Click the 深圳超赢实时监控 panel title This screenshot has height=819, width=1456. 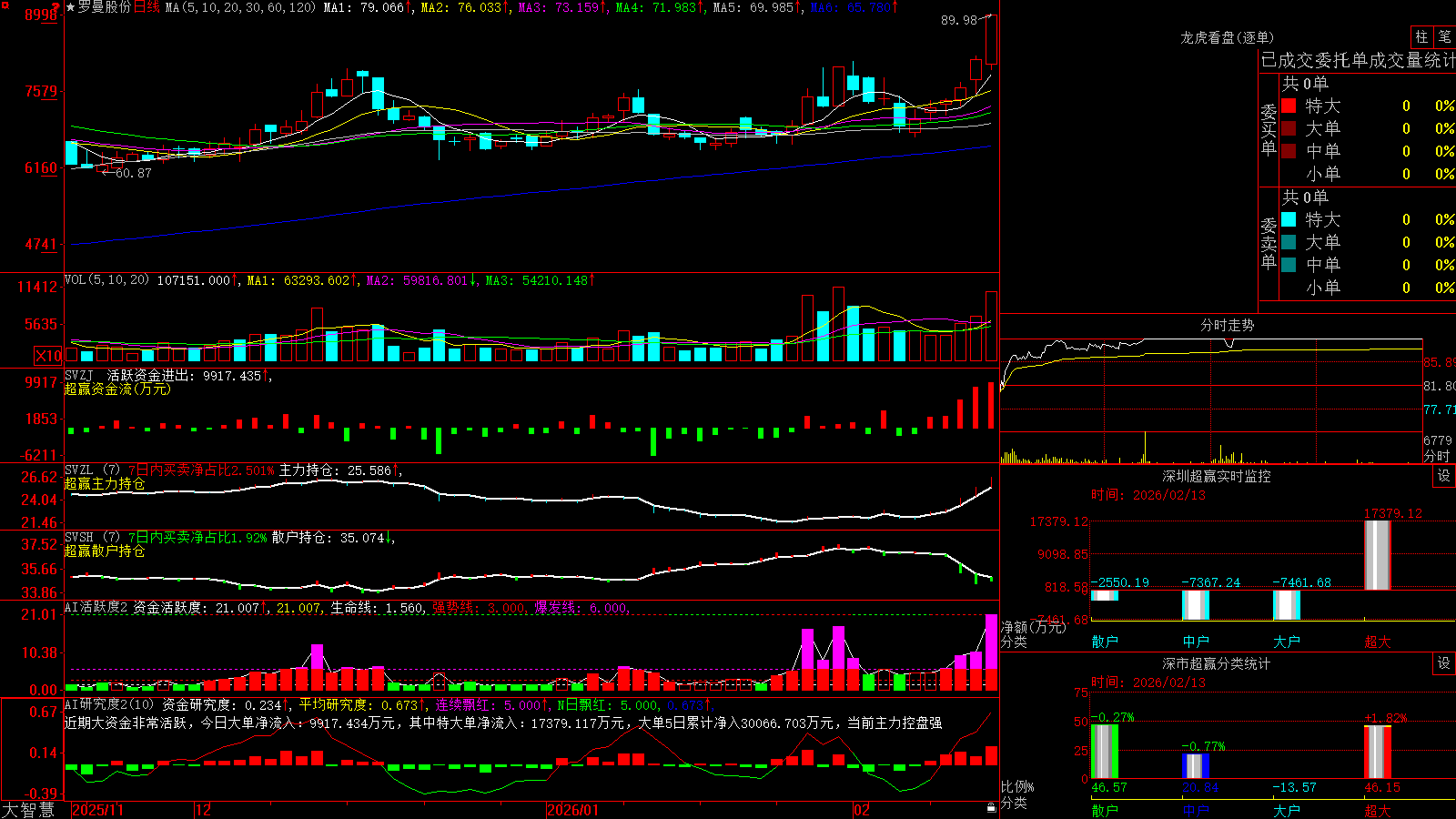tap(1217, 476)
